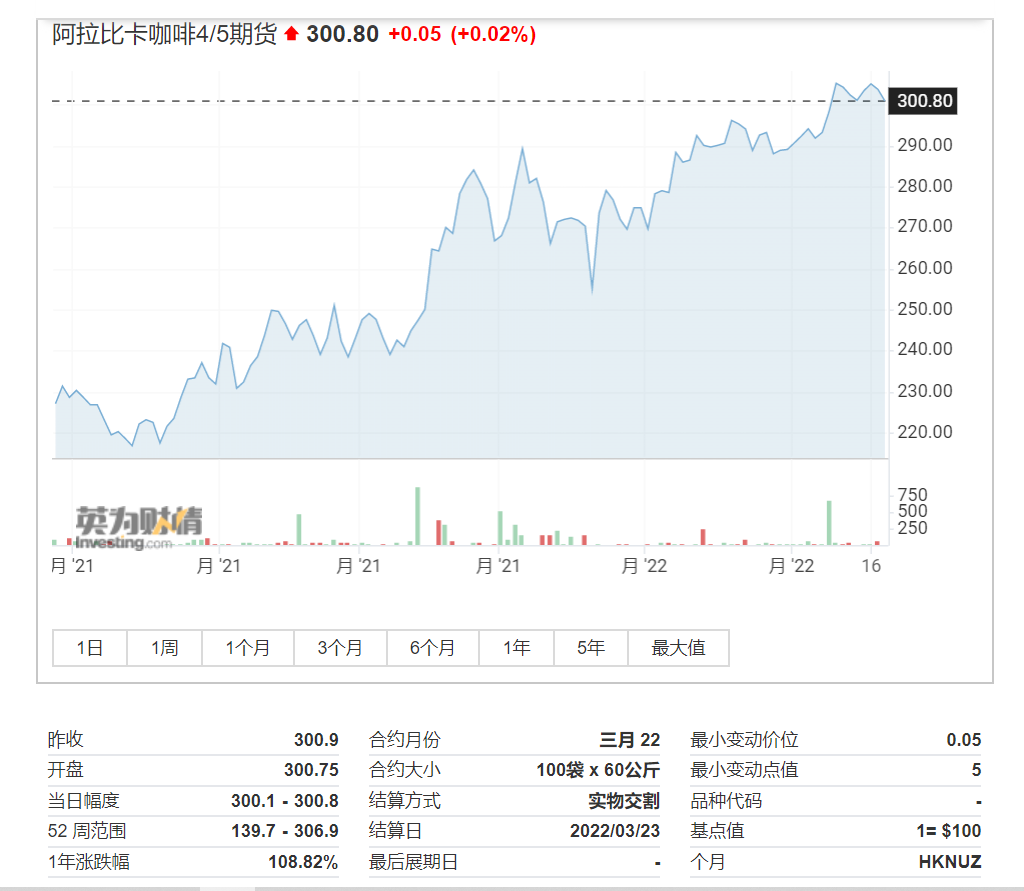This screenshot has width=1024, height=891.
Task: Click the 品种代码 label
Action: (x=726, y=800)
